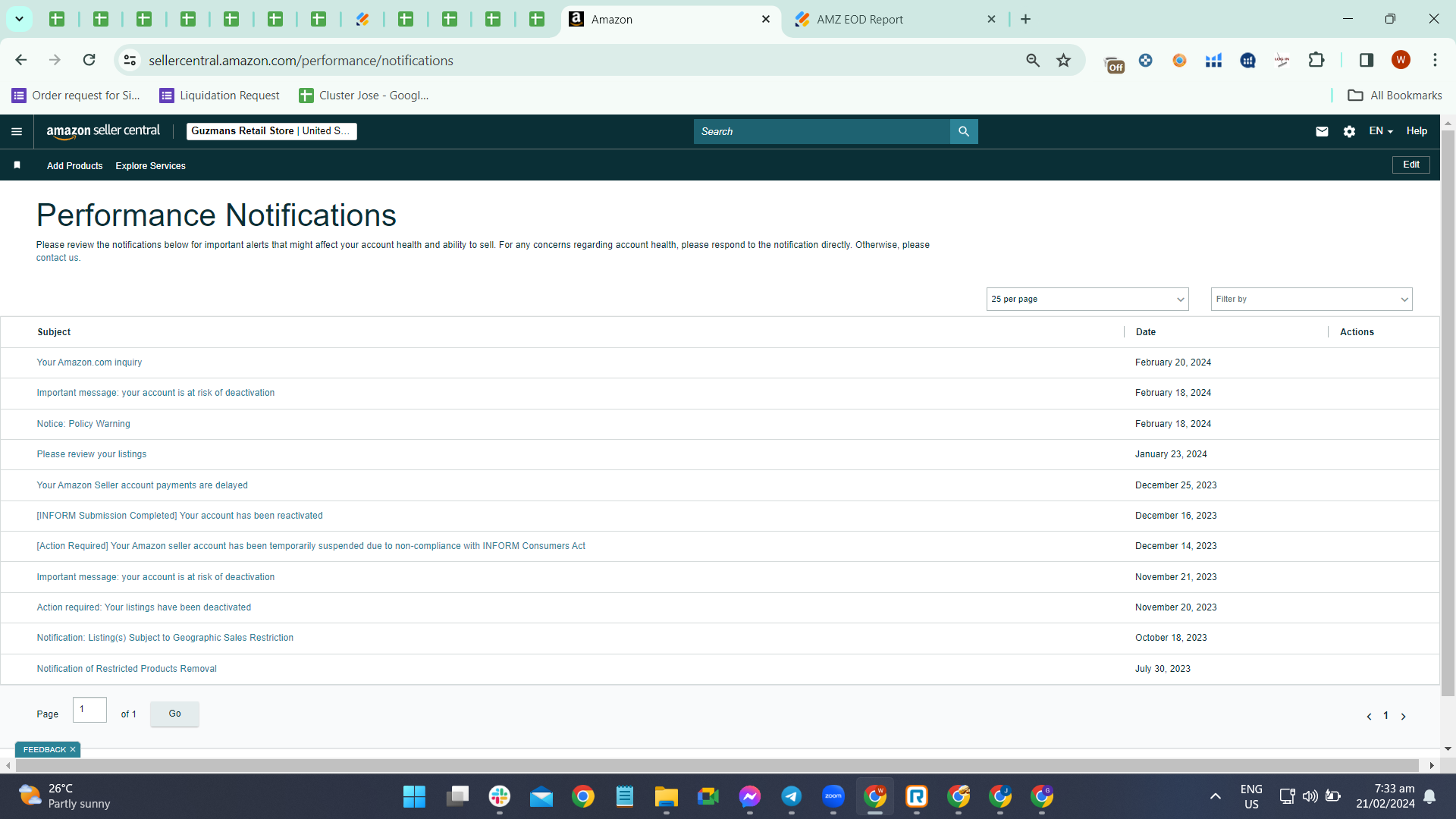Open the Help menu link
1456x819 pixels.
1417,131
